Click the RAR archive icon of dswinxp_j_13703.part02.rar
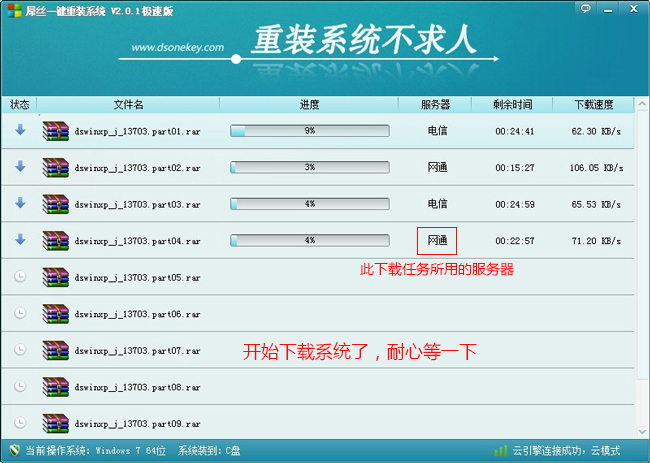This screenshot has width=650, height=463. click(55, 167)
